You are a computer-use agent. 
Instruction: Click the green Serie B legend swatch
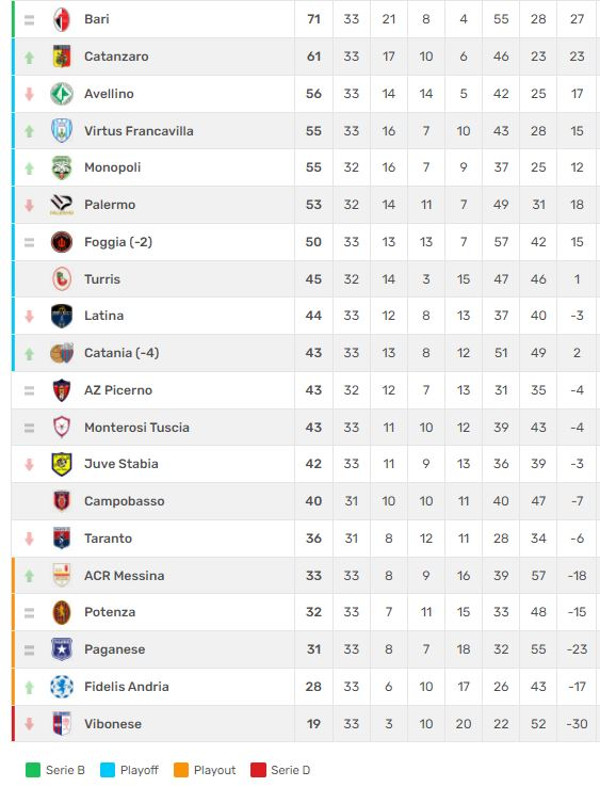[32, 770]
